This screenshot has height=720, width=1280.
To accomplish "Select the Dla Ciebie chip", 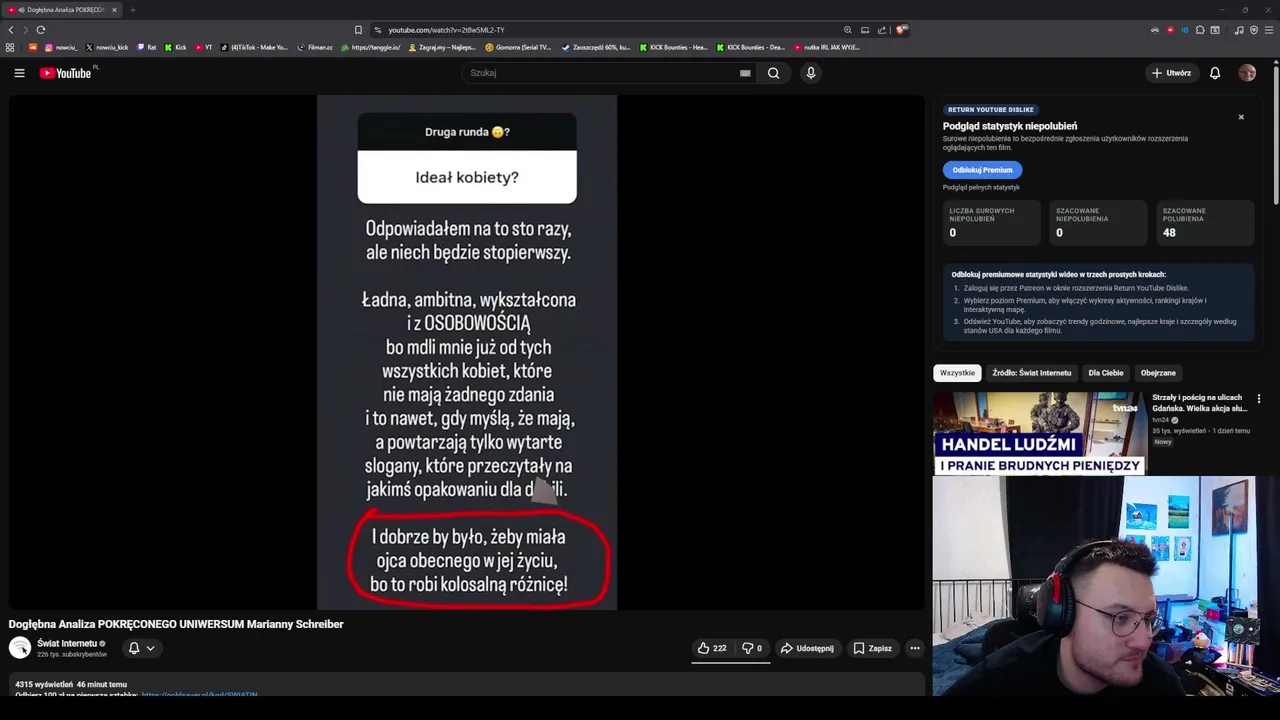I will coord(1105,373).
